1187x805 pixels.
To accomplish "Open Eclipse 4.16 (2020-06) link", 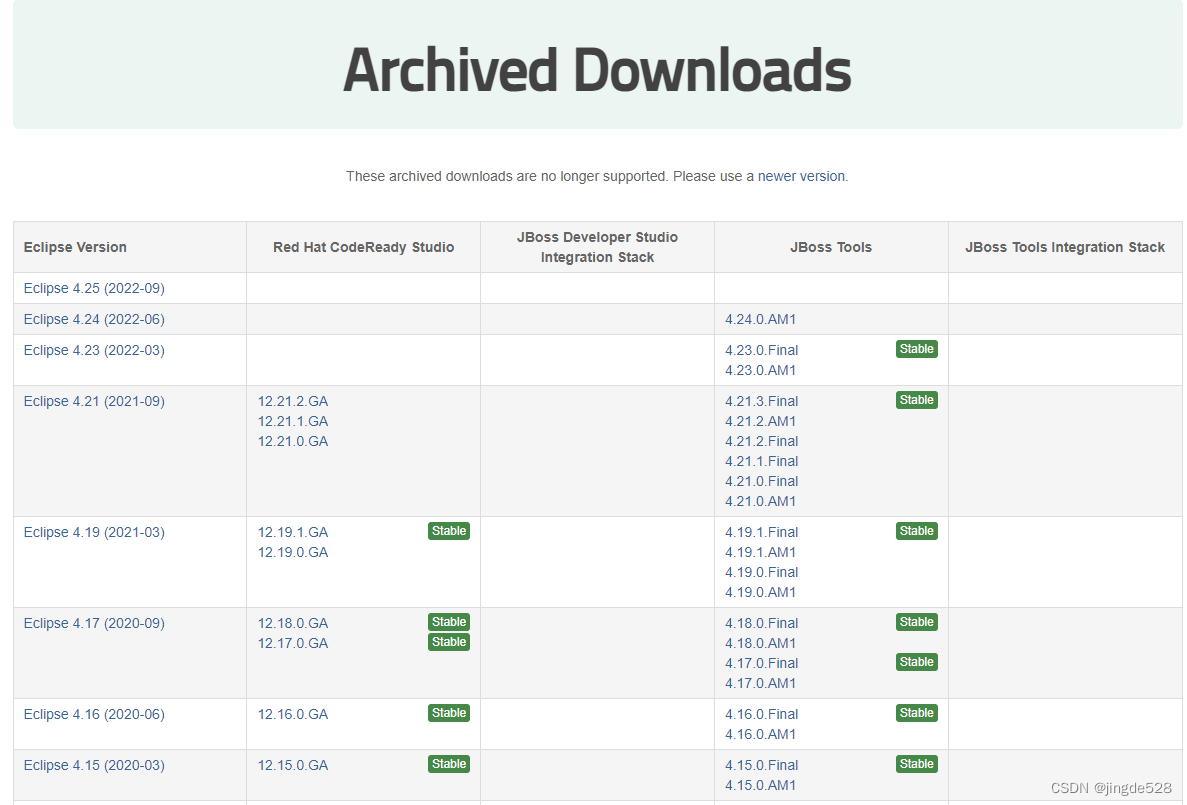I will point(94,714).
